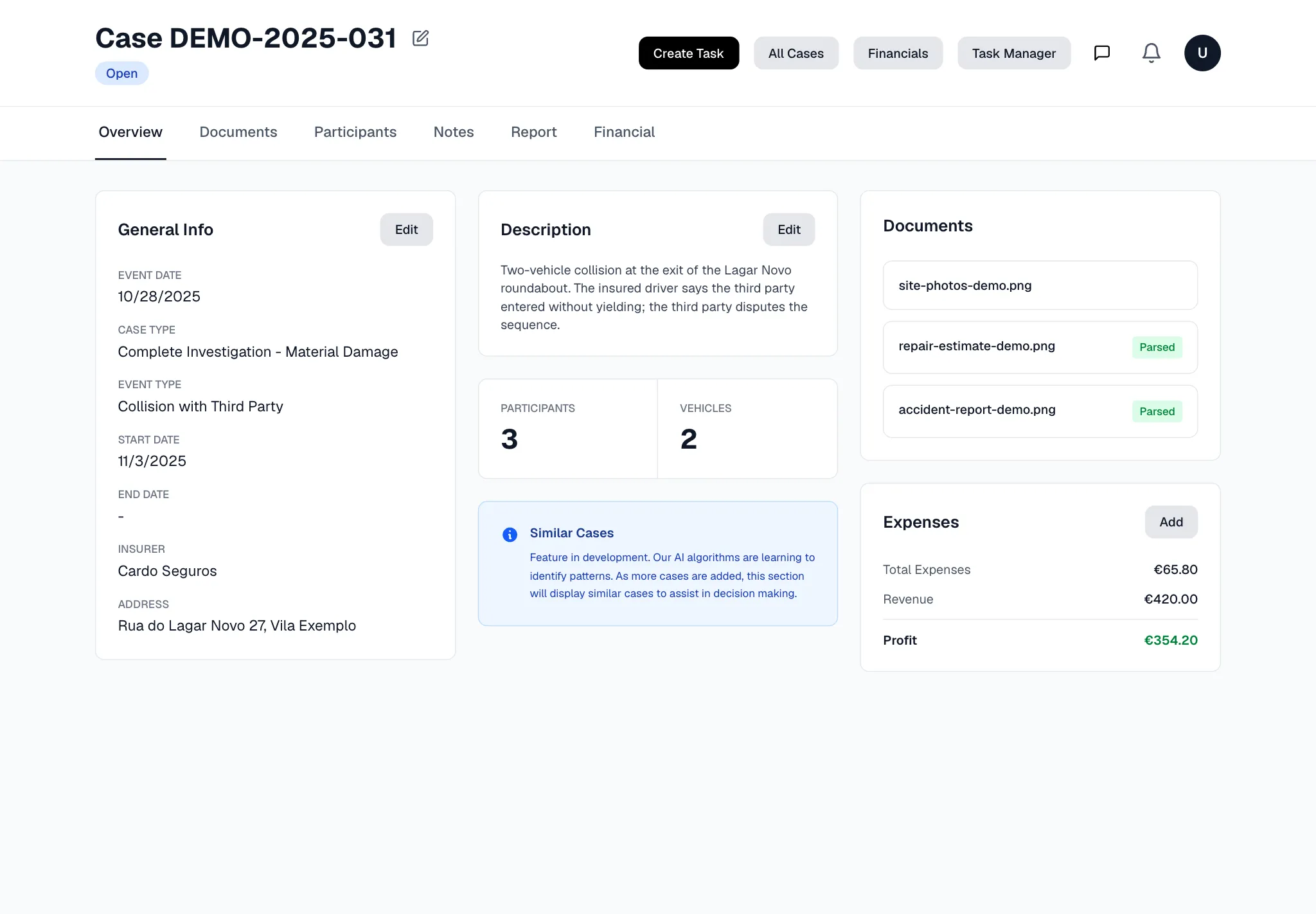This screenshot has width=1316, height=914.
Task: Click the Participants count 3
Action: point(510,440)
